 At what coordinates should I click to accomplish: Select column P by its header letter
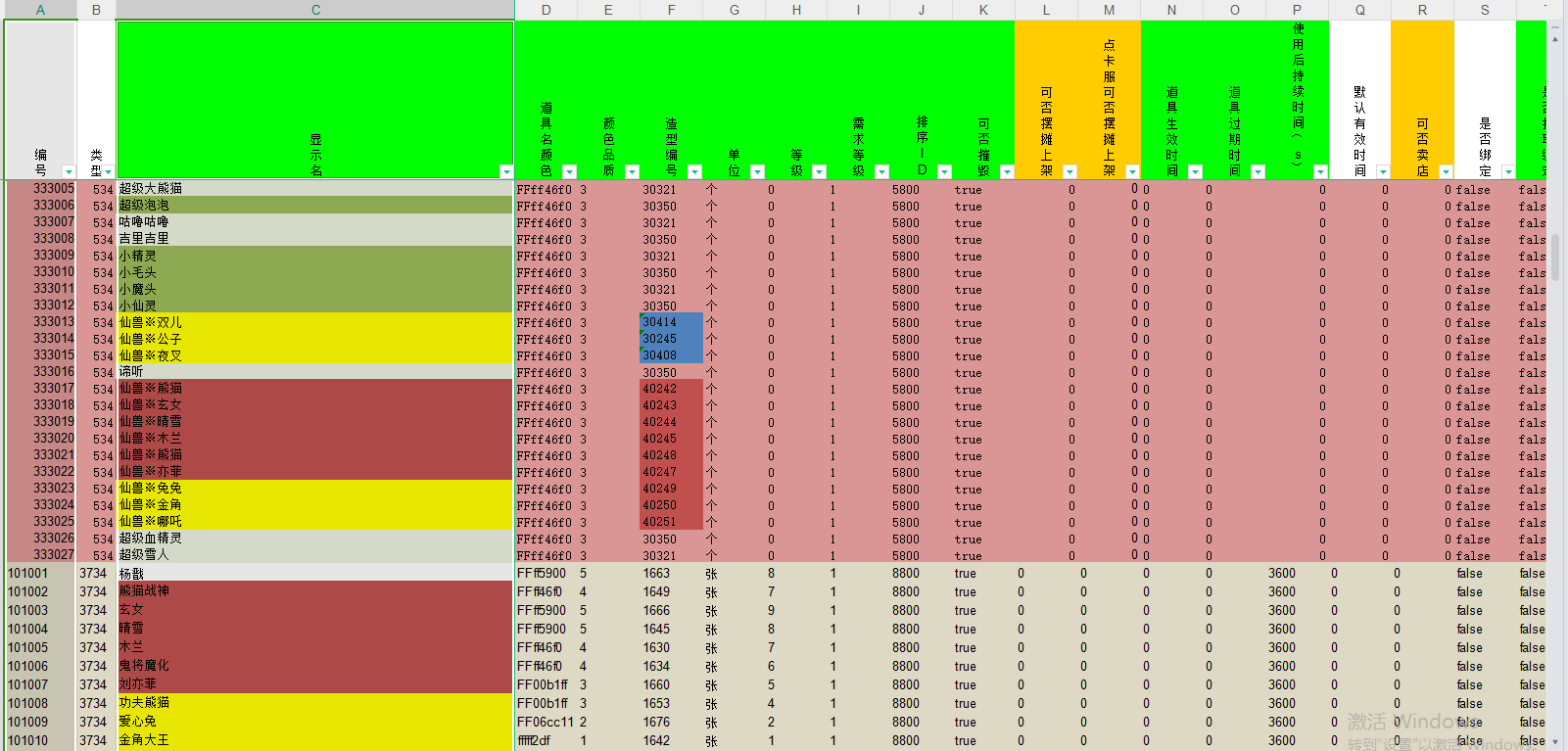(x=1297, y=10)
